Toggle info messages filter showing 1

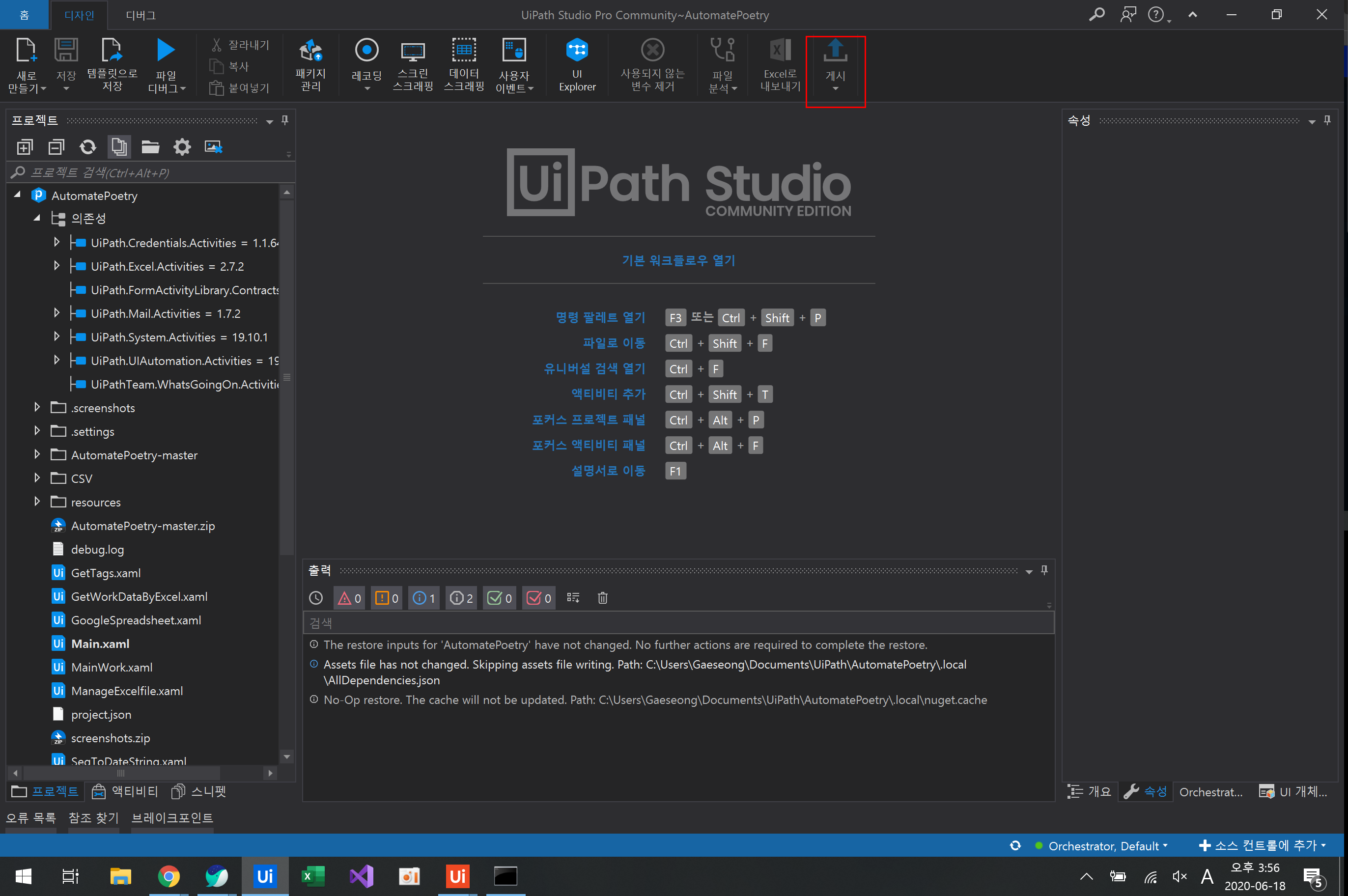(424, 598)
